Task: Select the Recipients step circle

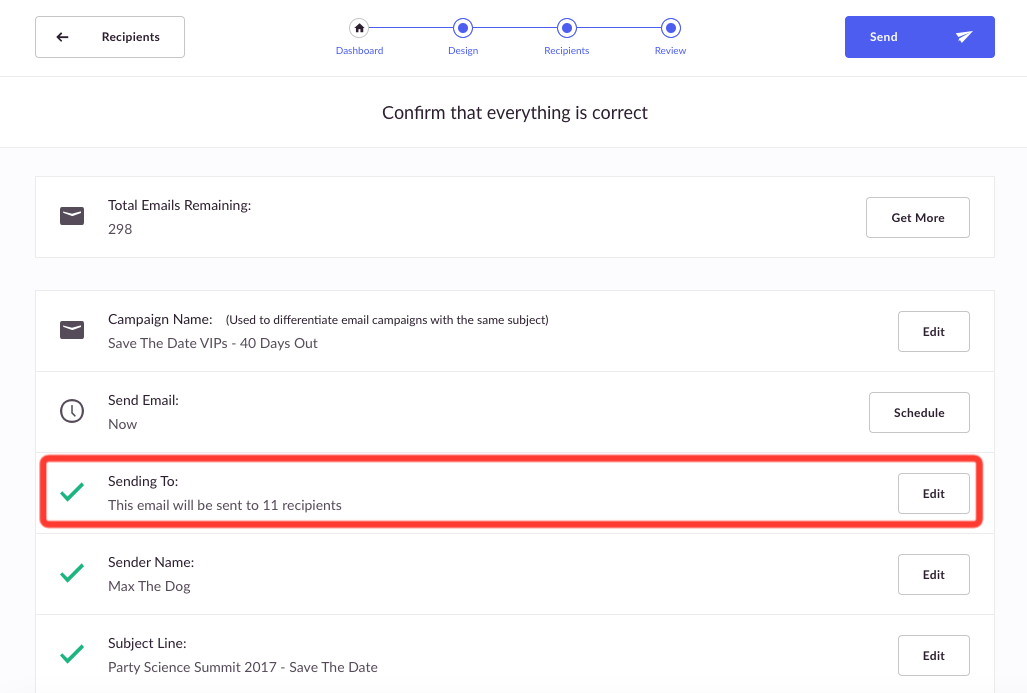Action: pos(567,28)
